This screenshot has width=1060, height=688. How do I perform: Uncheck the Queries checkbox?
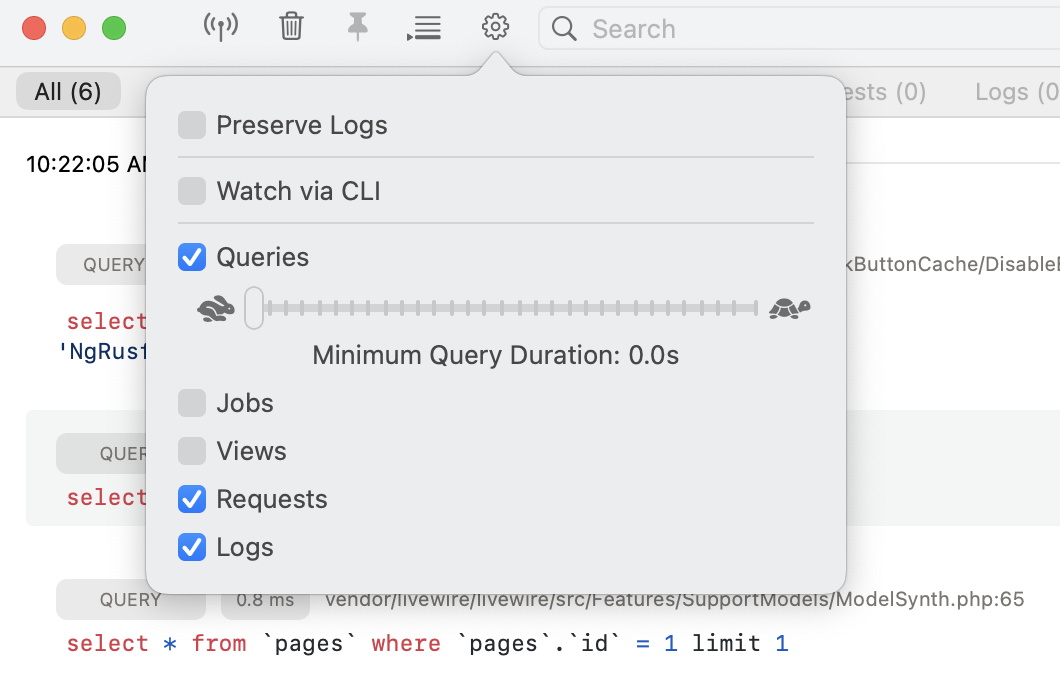[192, 257]
